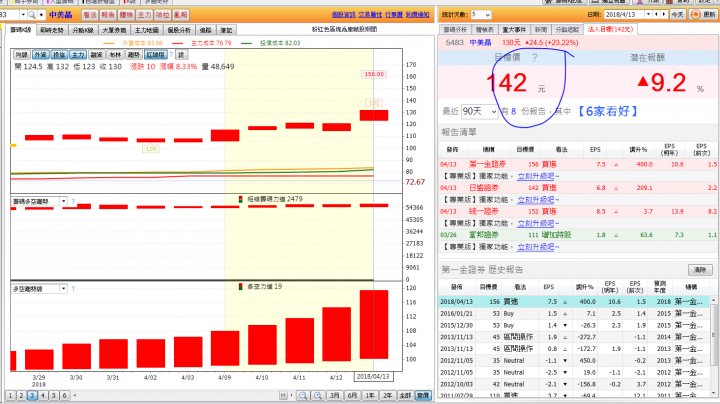The width and height of the screenshot is (720, 404).
Task: Set chart range to 6月
Action: (x=352, y=395)
